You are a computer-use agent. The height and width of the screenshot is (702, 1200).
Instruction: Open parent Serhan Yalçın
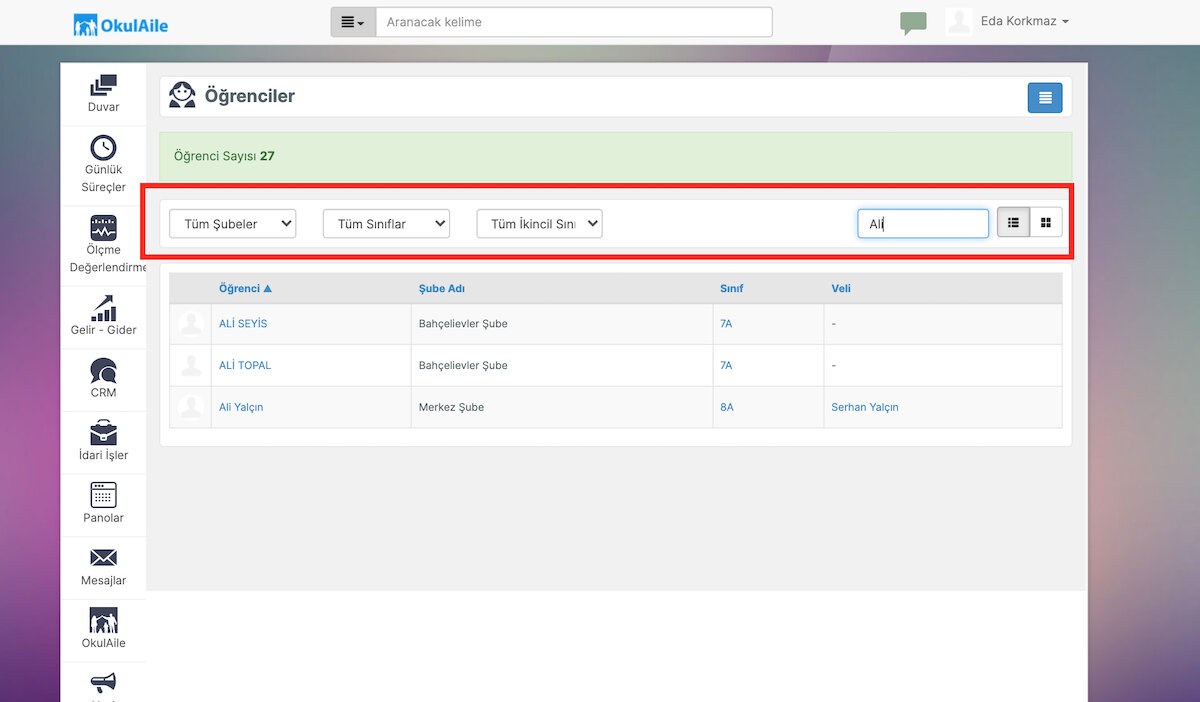[865, 408]
